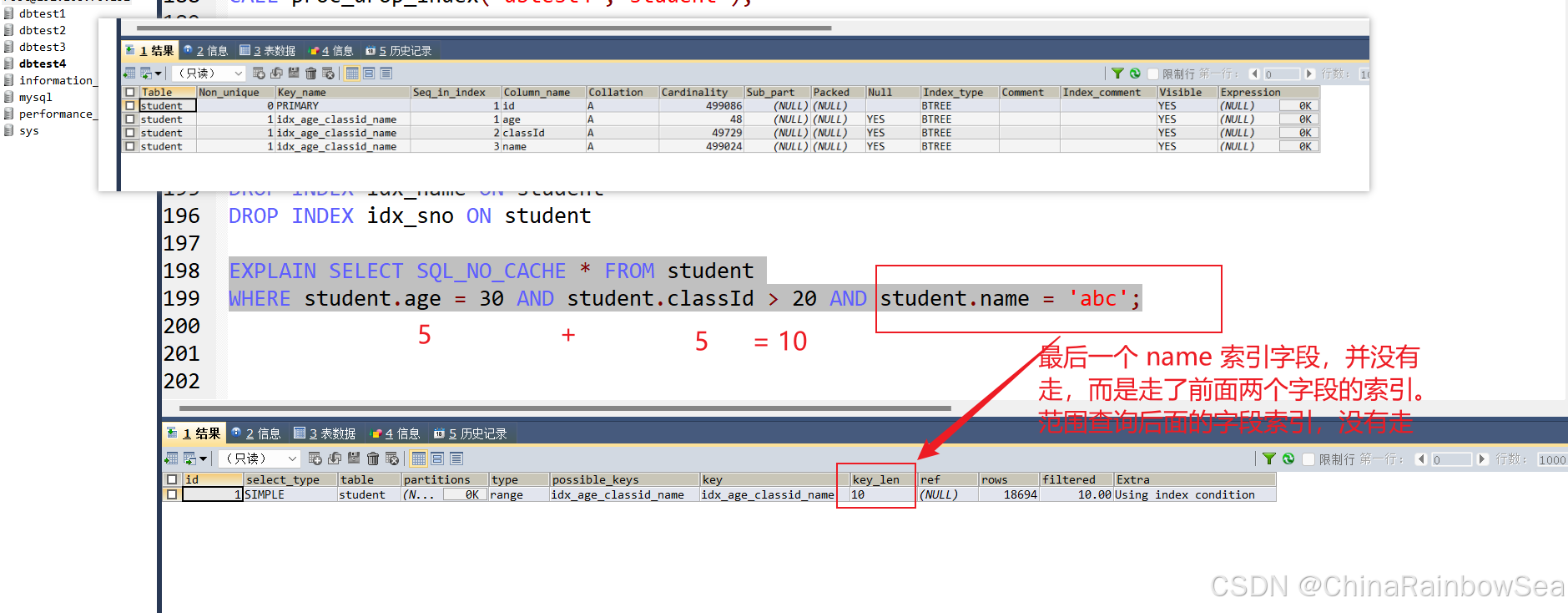Image resolution: width=1568 pixels, height=613 pixels.
Task: Tick the PRIMARY row checkbox in upper grid
Action: (x=129, y=106)
